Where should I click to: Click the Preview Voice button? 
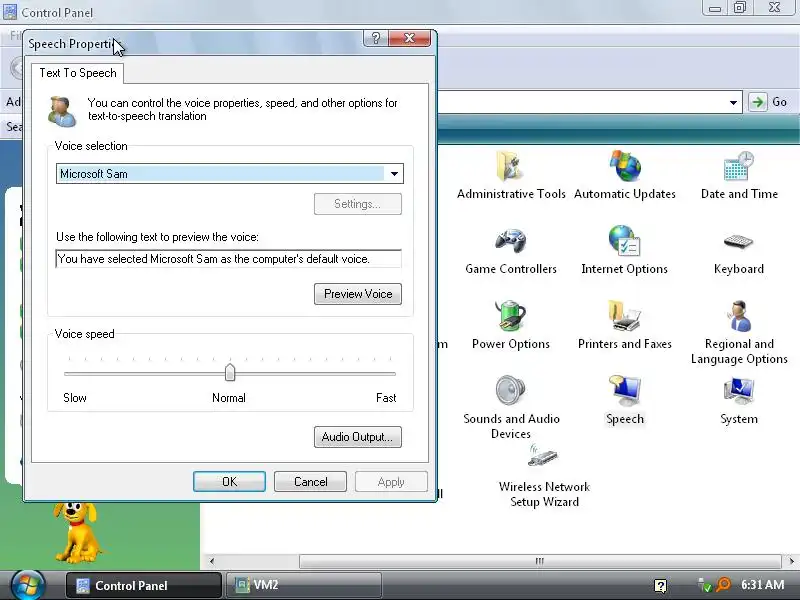point(358,294)
